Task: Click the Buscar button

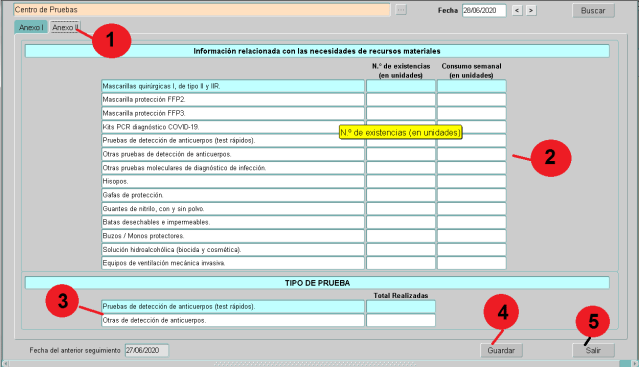Action: coord(593,11)
